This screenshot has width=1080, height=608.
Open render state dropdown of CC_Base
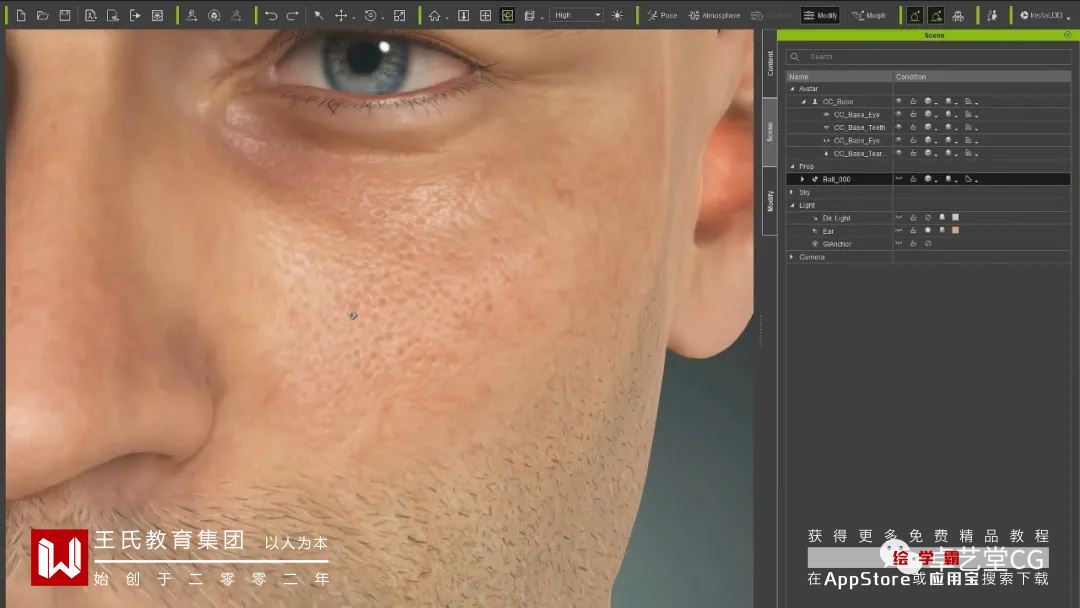[x=931, y=101]
